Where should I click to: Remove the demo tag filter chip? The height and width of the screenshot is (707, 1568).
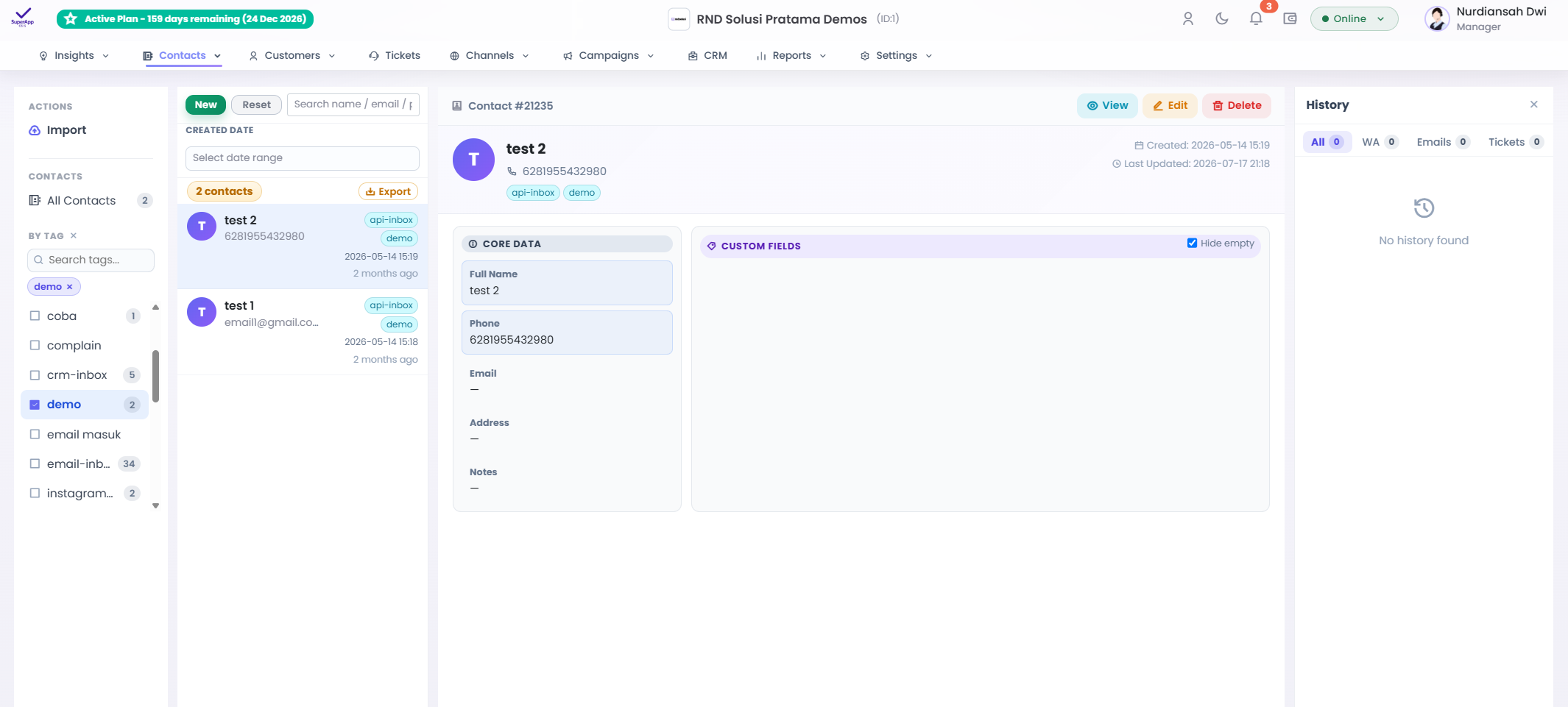pos(70,287)
